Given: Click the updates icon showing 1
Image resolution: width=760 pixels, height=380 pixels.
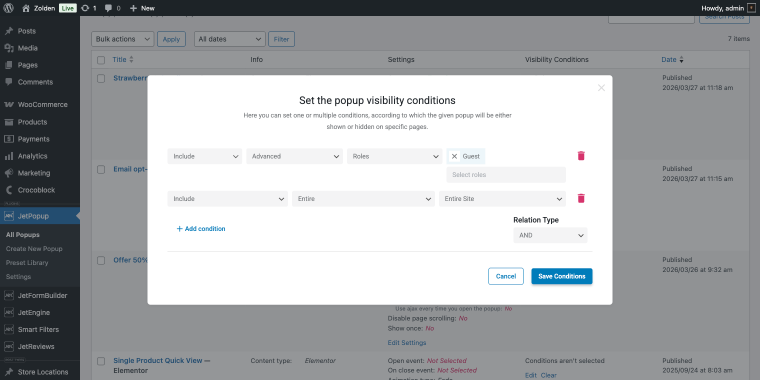Looking at the screenshot, I should click(x=85, y=8).
